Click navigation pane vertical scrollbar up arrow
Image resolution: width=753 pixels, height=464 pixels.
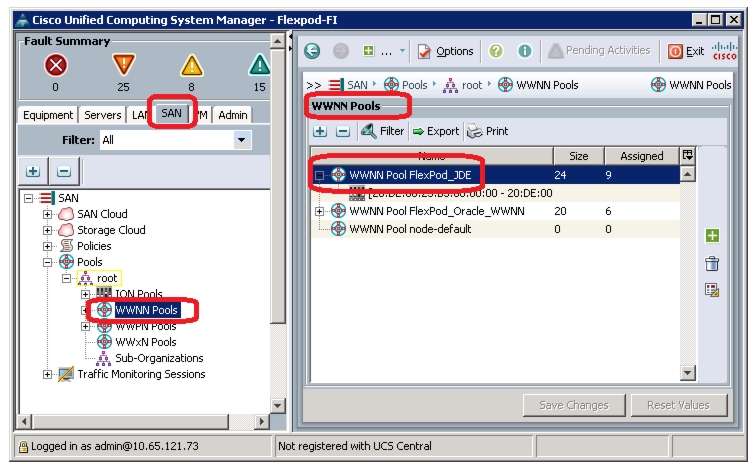click(278, 41)
